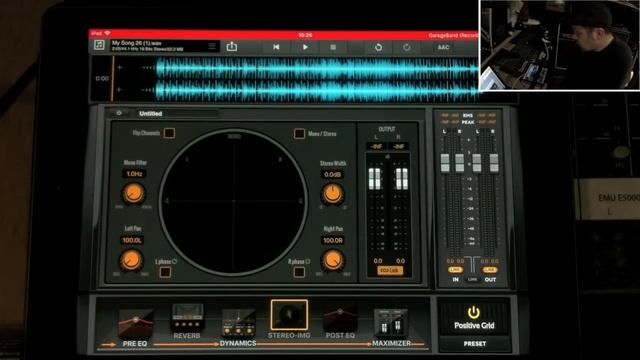Open the AAC format selector
The width and height of the screenshot is (640, 360).
[x=444, y=47]
